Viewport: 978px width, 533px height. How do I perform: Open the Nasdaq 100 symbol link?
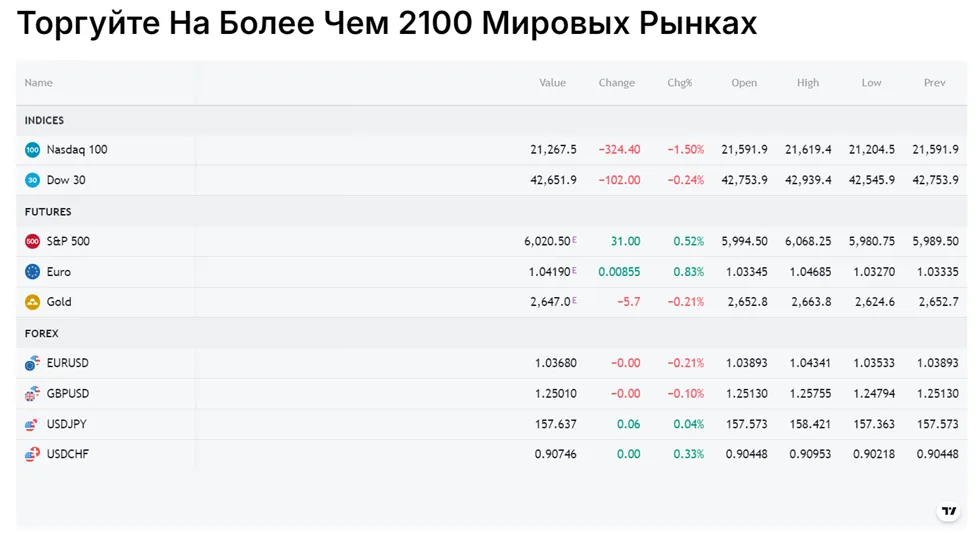pos(77,150)
